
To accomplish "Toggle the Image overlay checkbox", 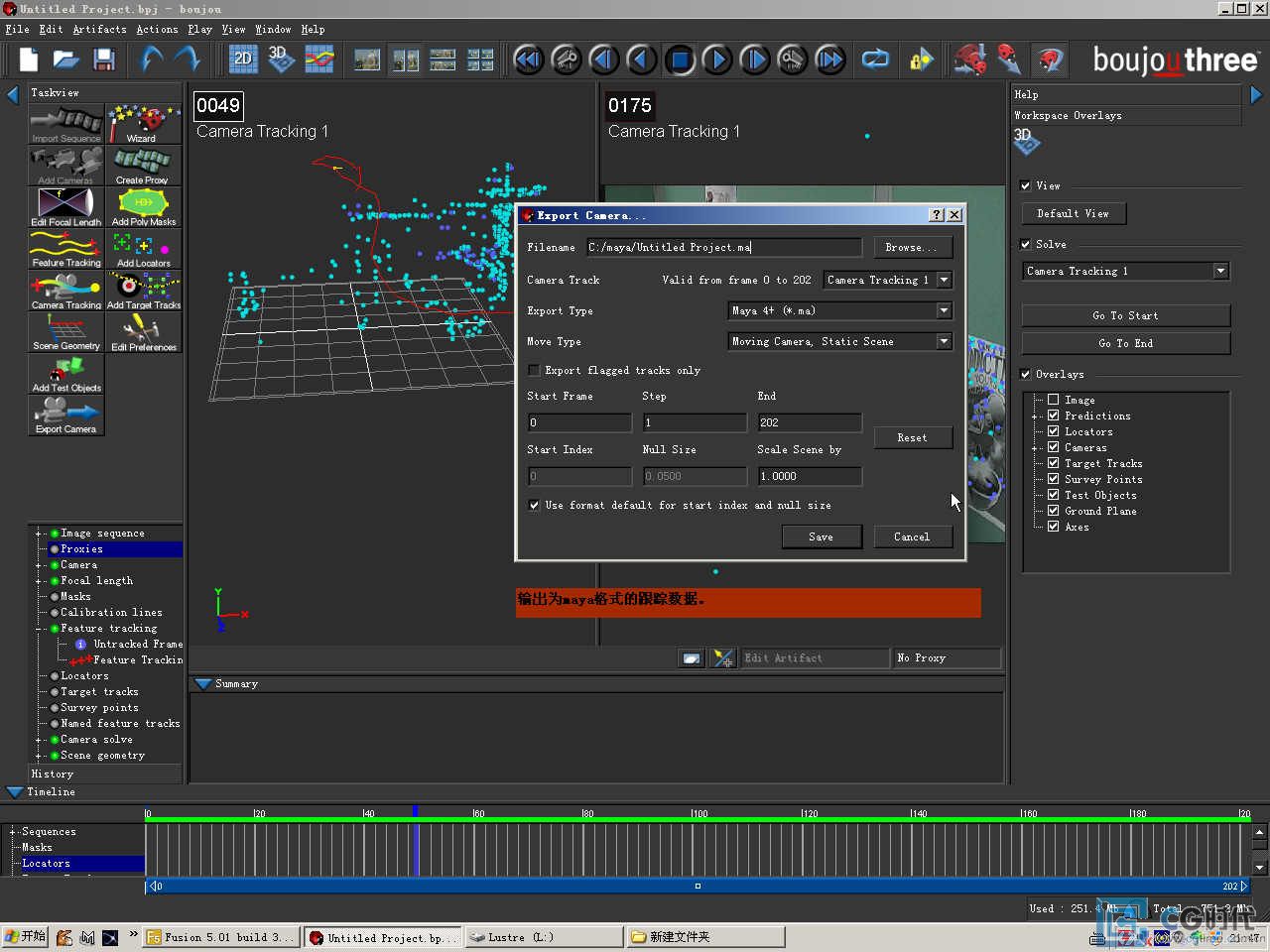I will coord(1053,400).
